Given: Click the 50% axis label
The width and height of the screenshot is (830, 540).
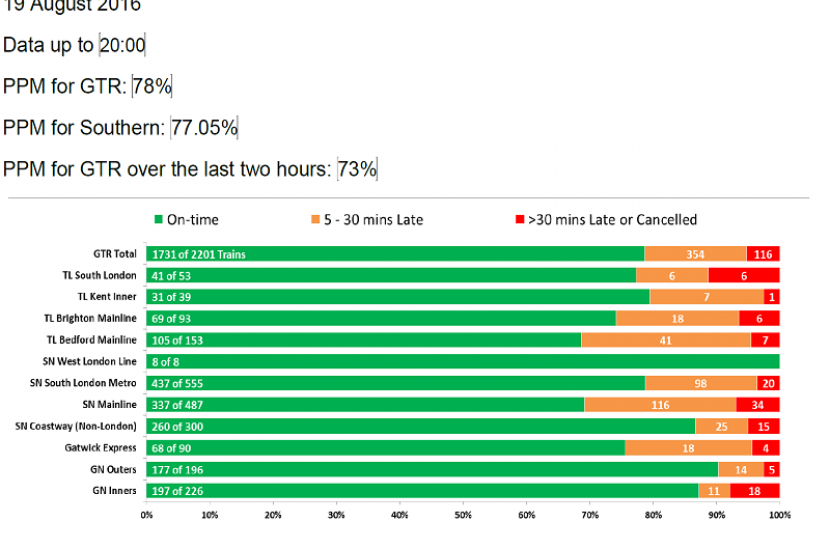Looking at the screenshot, I should click(x=463, y=516).
